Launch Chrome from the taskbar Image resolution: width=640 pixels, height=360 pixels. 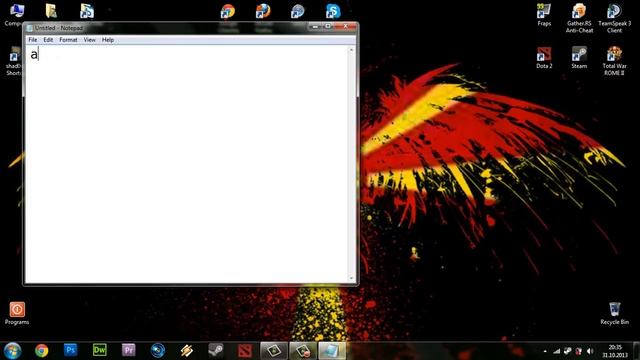tap(41, 351)
